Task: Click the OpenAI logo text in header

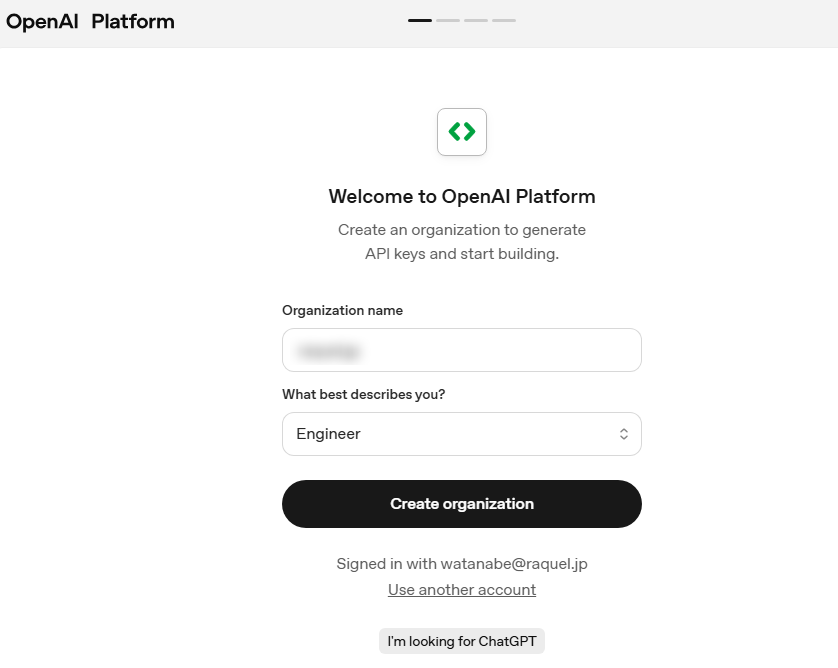Action: pos(42,21)
